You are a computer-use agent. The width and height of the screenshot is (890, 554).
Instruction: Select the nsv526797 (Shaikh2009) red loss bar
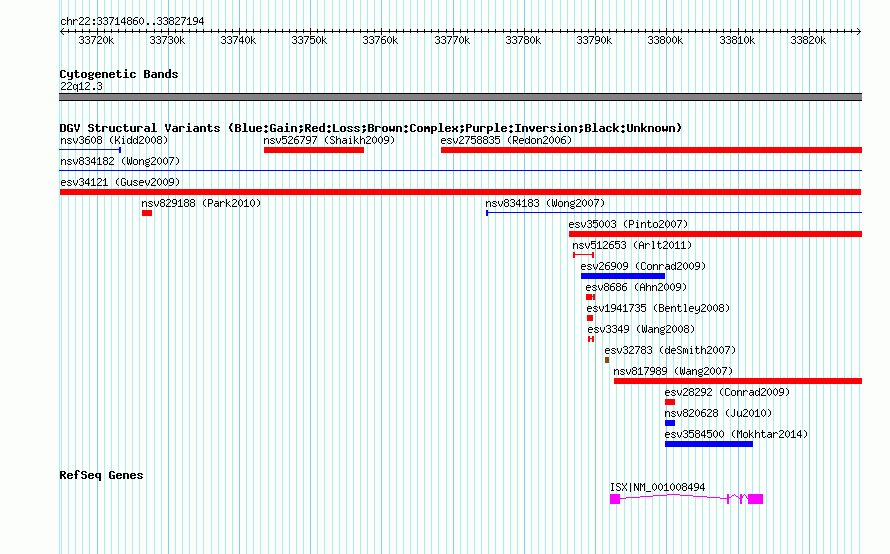coord(314,150)
